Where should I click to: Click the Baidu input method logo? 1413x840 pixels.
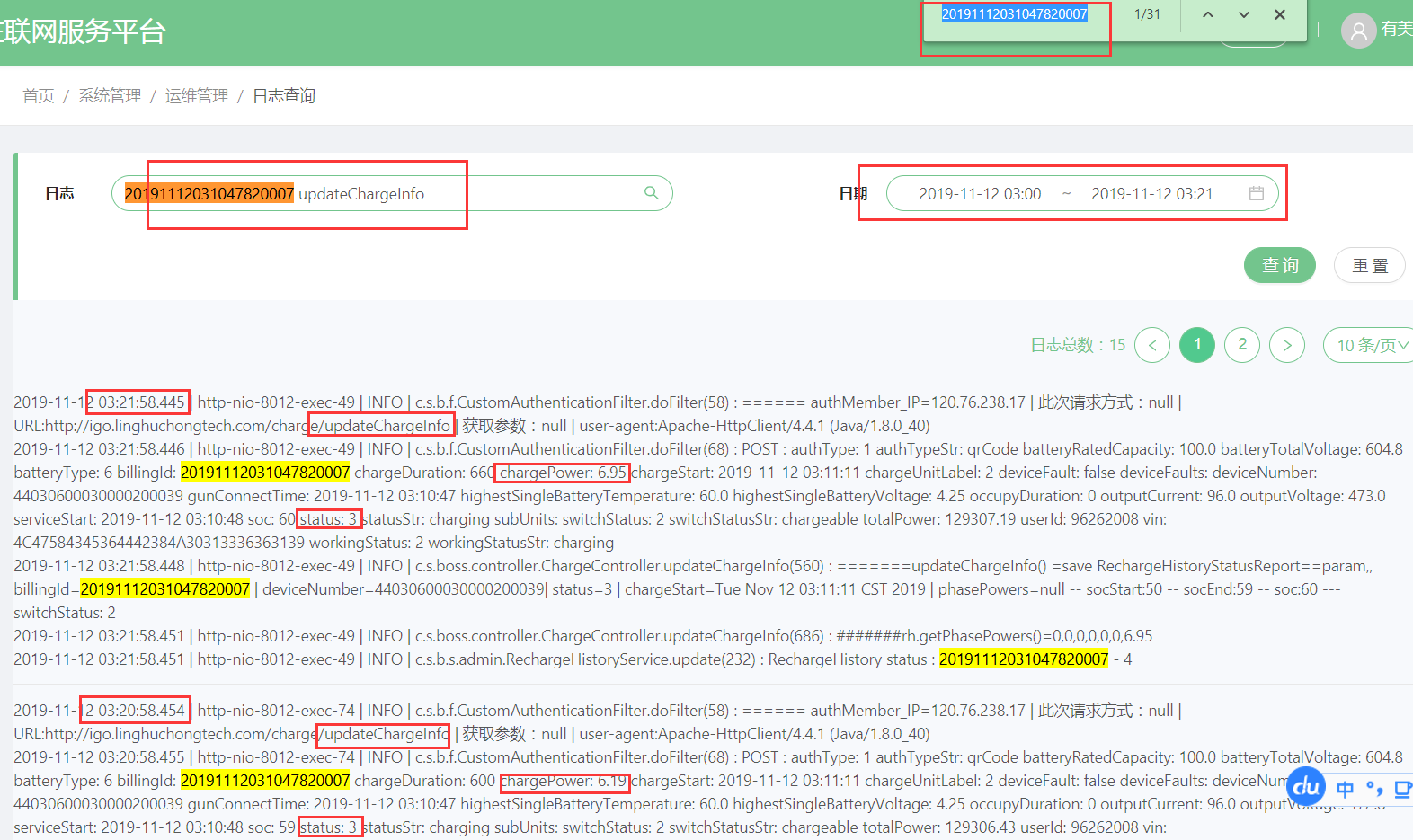click(1306, 787)
